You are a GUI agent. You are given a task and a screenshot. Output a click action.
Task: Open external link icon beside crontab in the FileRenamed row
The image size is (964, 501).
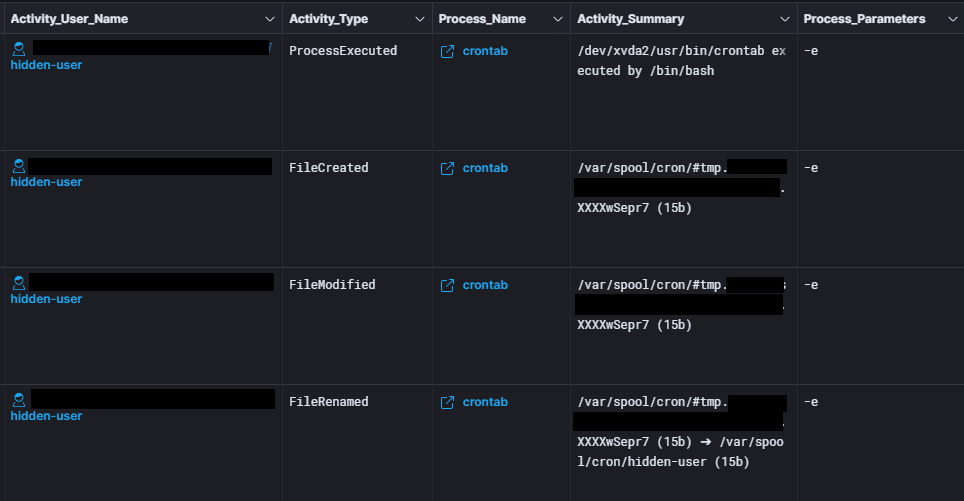(448, 402)
